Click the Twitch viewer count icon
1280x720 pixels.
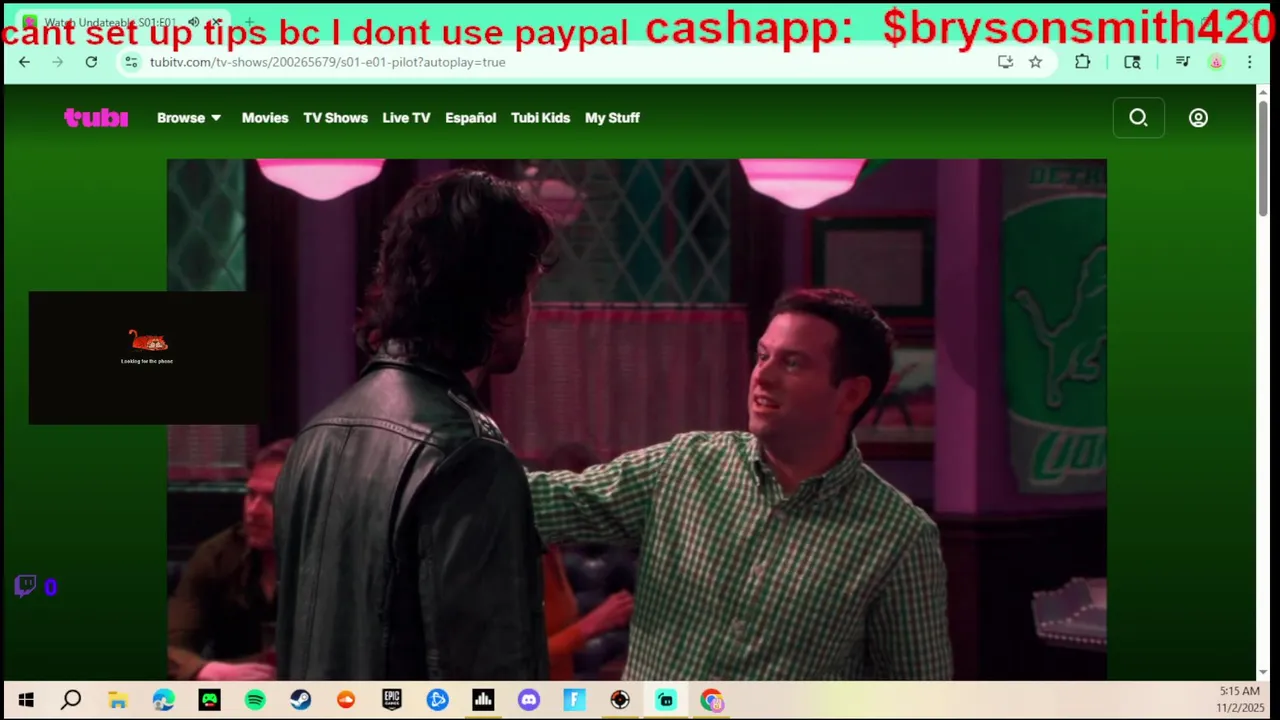coord(26,586)
